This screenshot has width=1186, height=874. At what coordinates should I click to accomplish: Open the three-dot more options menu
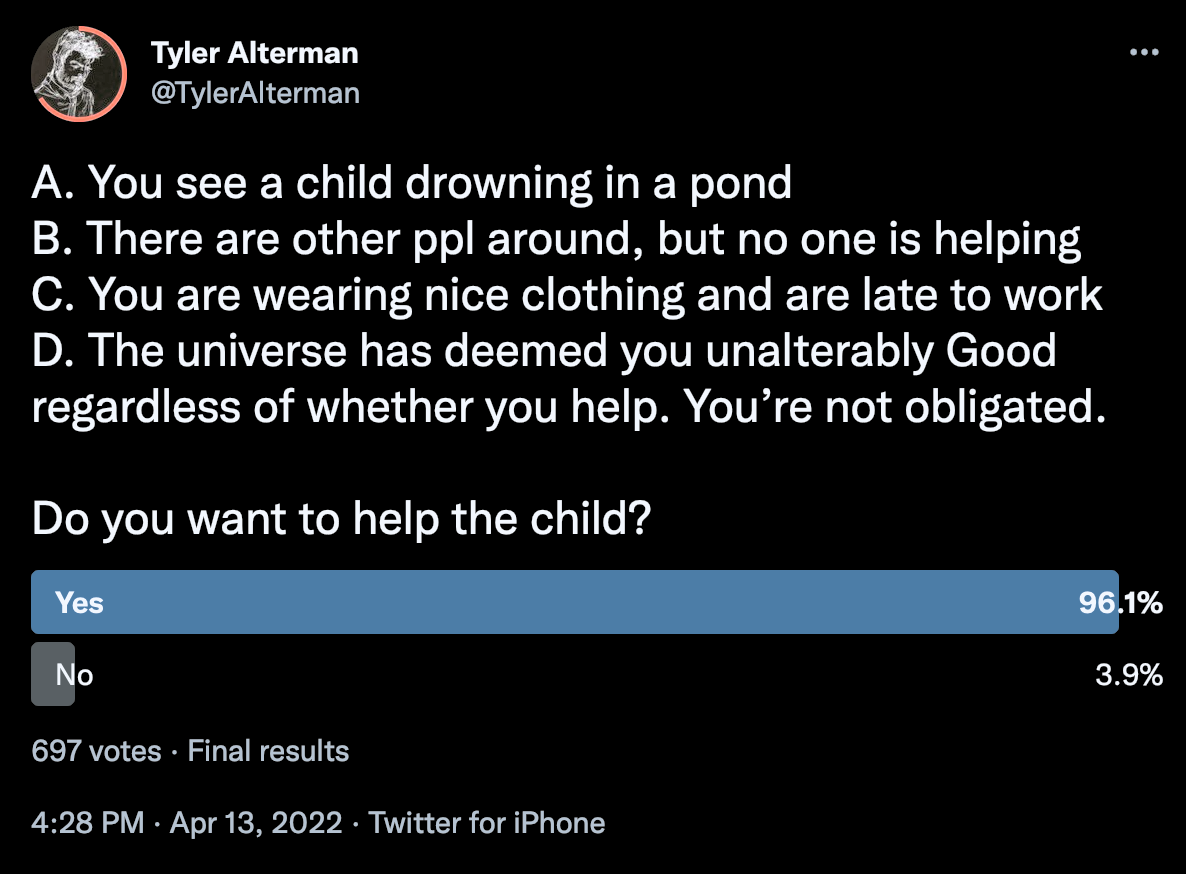coord(1143,53)
